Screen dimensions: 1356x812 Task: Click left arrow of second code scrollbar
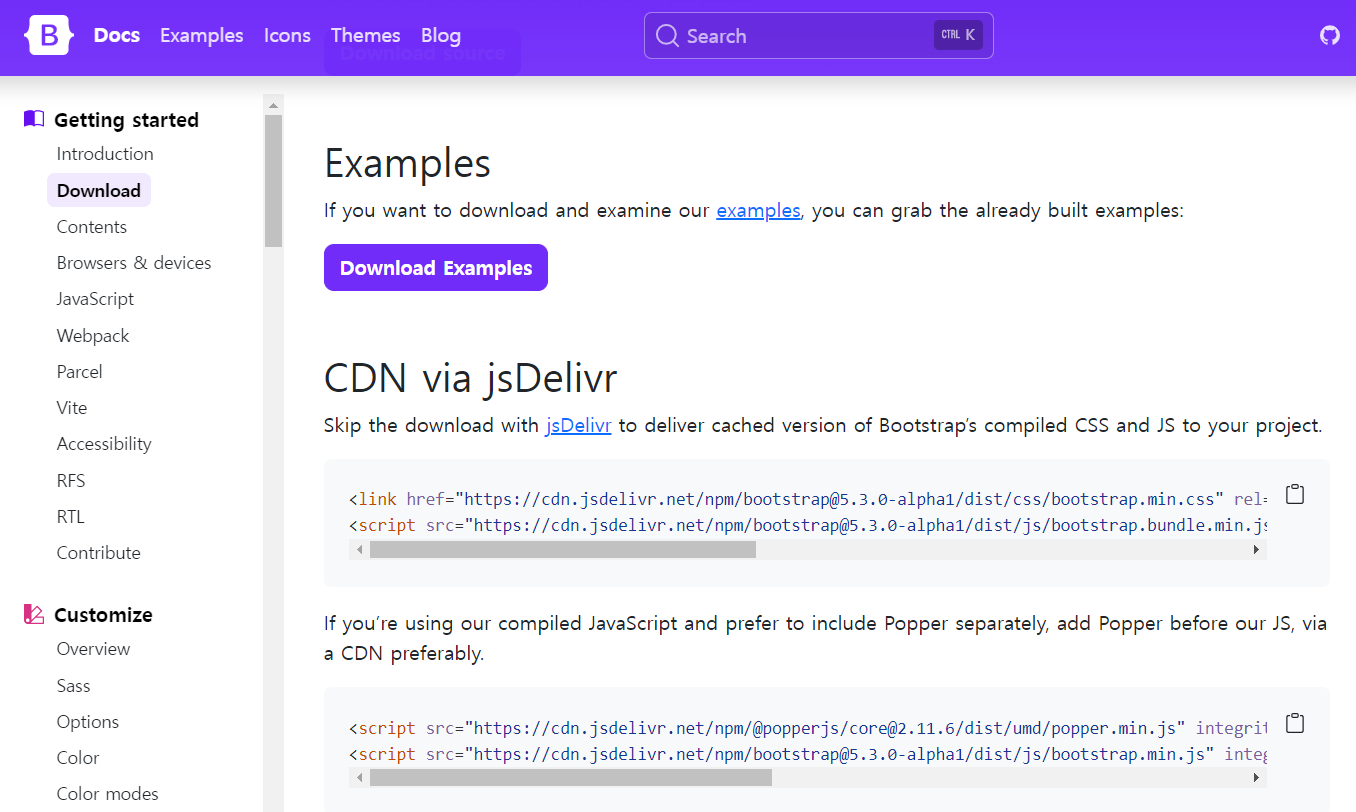(x=358, y=777)
